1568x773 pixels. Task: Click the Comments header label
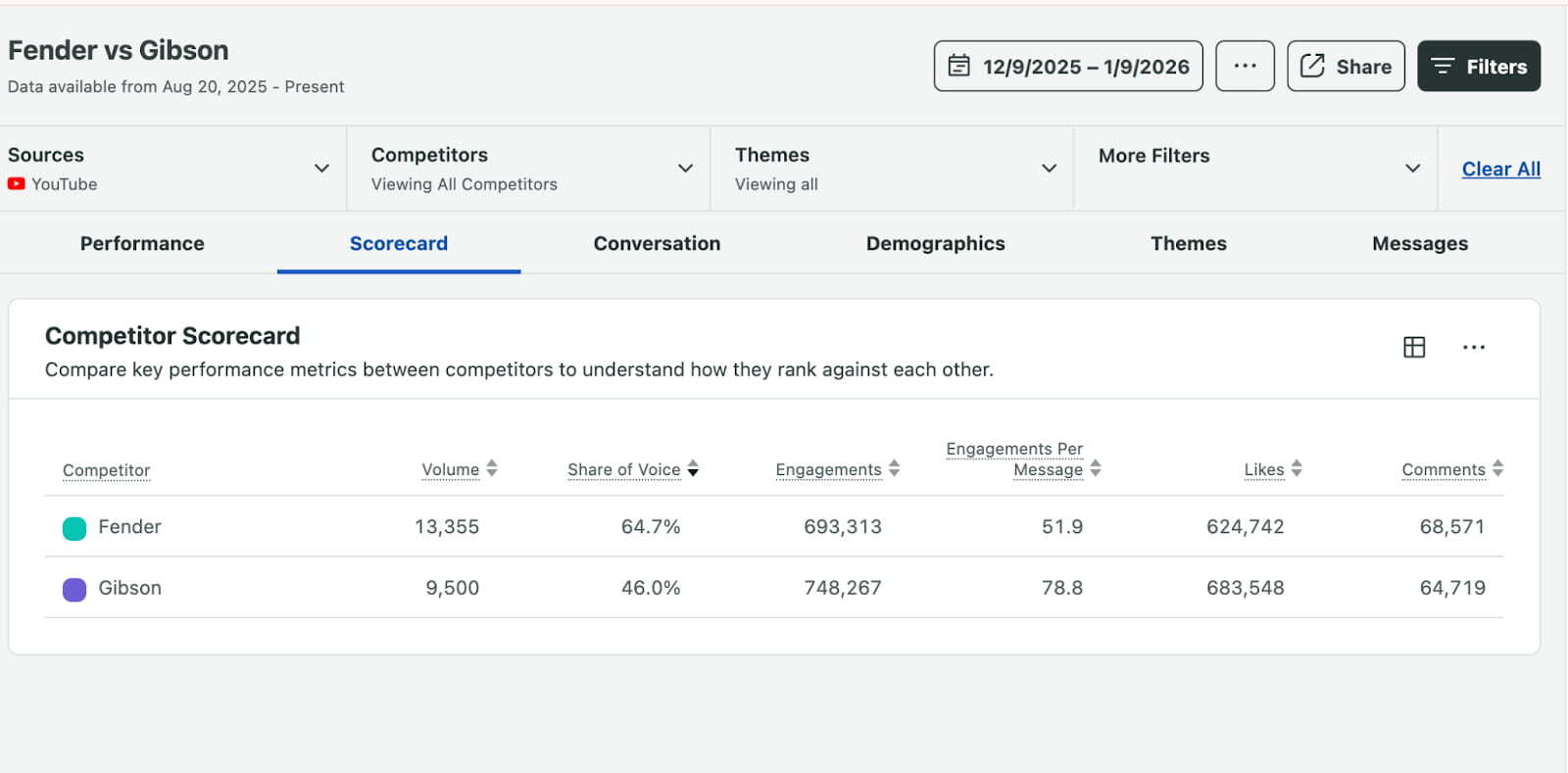point(1444,469)
